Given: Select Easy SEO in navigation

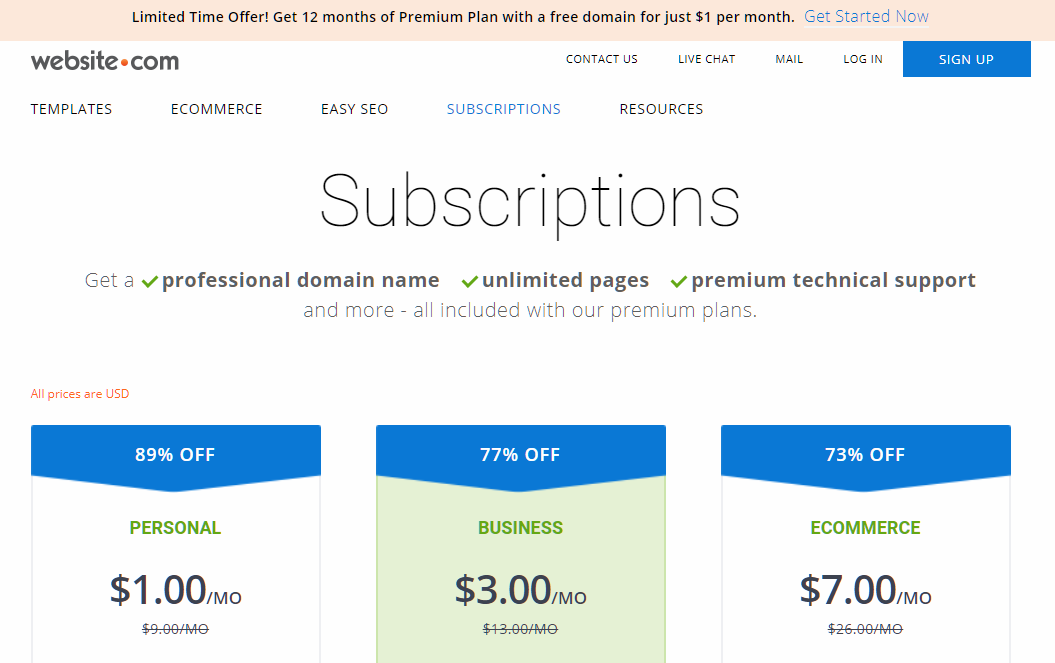Looking at the screenshot, I should (x=355, y=109).
